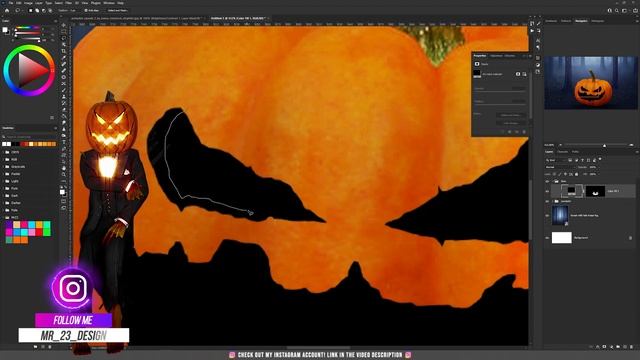Expand the Grayscale swatch folder
Image resolution: width=640 pixels, height=360 pixels.
[x=4, y=167]
